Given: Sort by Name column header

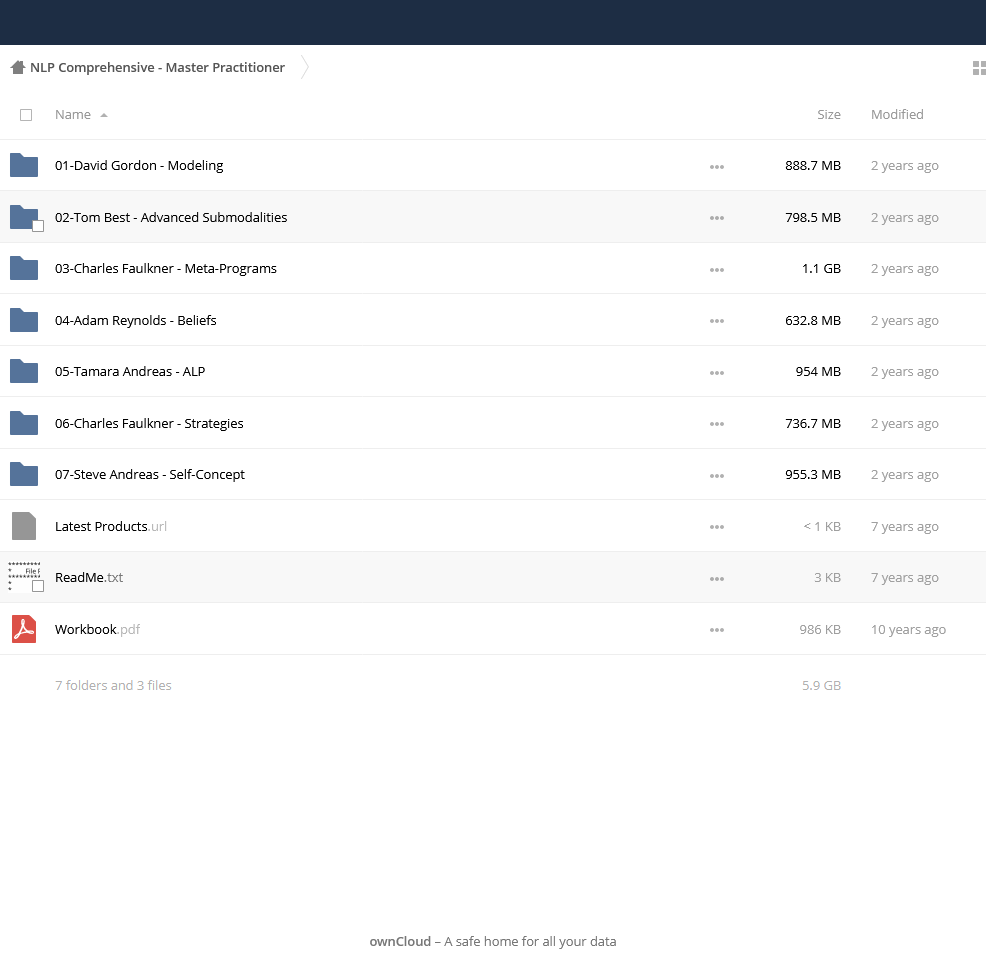Looking at the screenshot, I should tap(73, 114).
